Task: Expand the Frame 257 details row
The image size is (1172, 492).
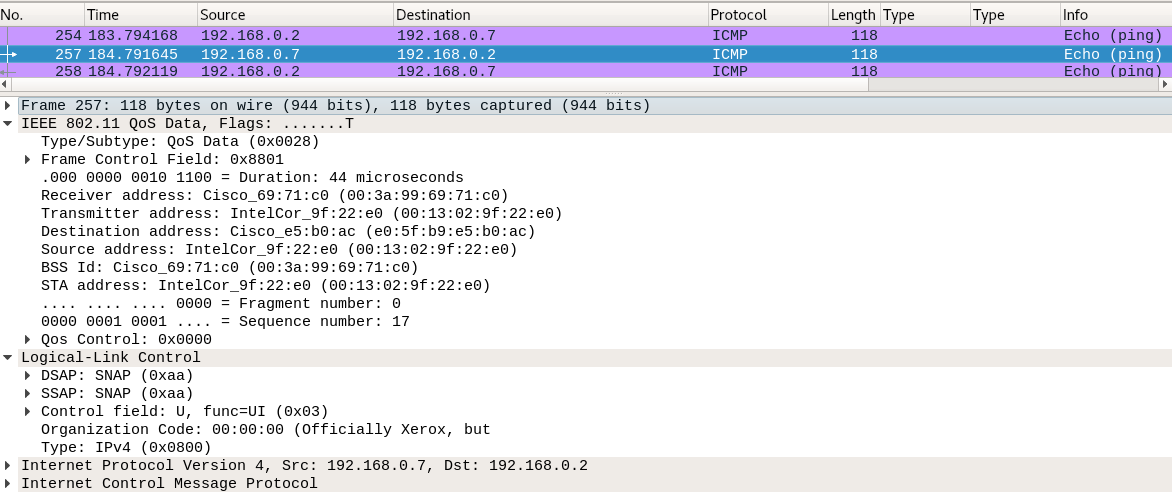Action: click(x=7, y=105)
